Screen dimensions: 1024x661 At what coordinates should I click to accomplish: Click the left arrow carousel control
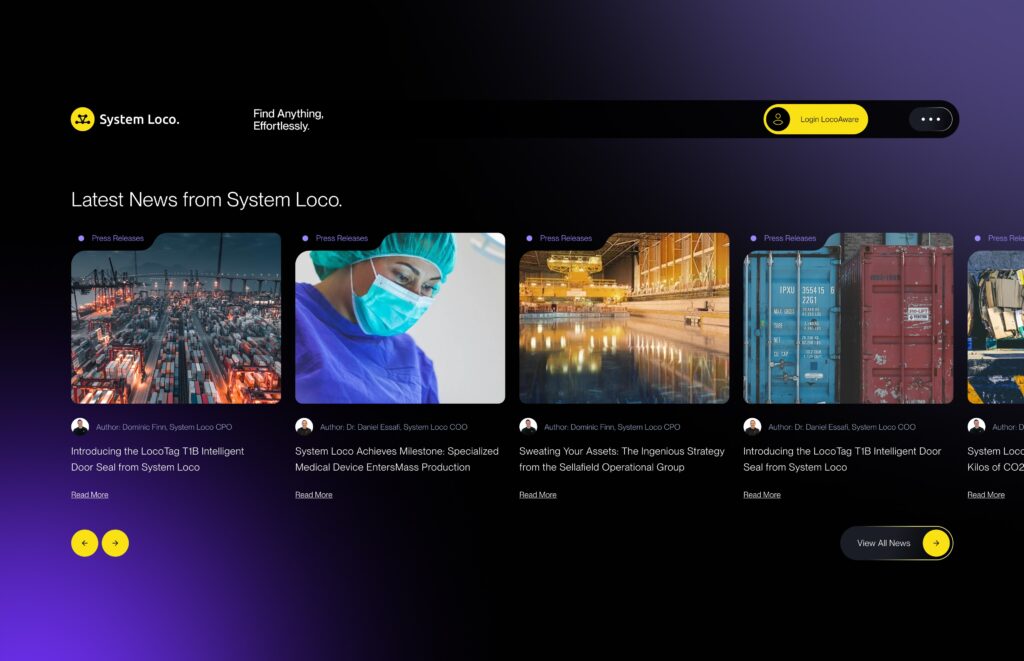85,543
